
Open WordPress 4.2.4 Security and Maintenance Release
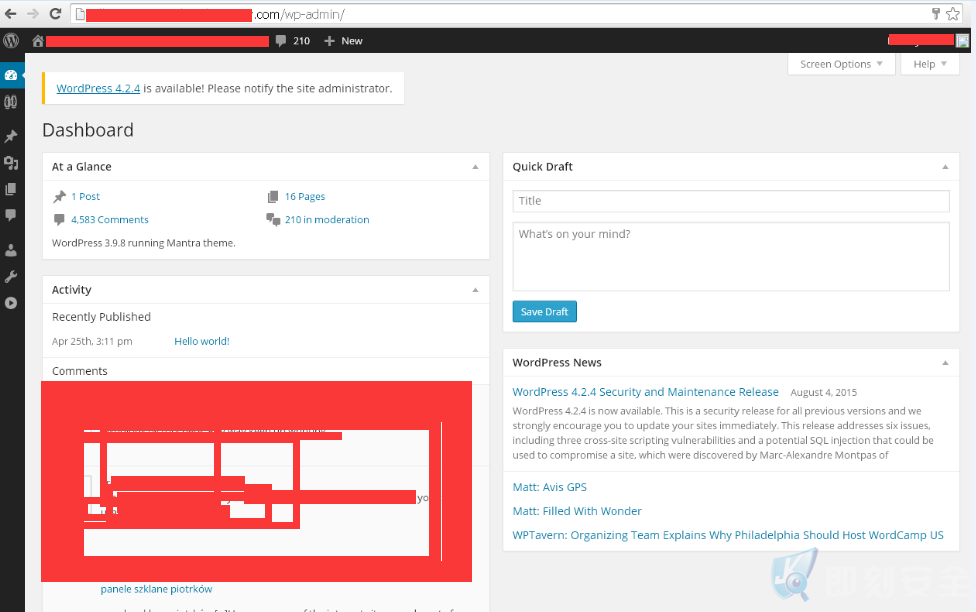[x=645, y=392]
